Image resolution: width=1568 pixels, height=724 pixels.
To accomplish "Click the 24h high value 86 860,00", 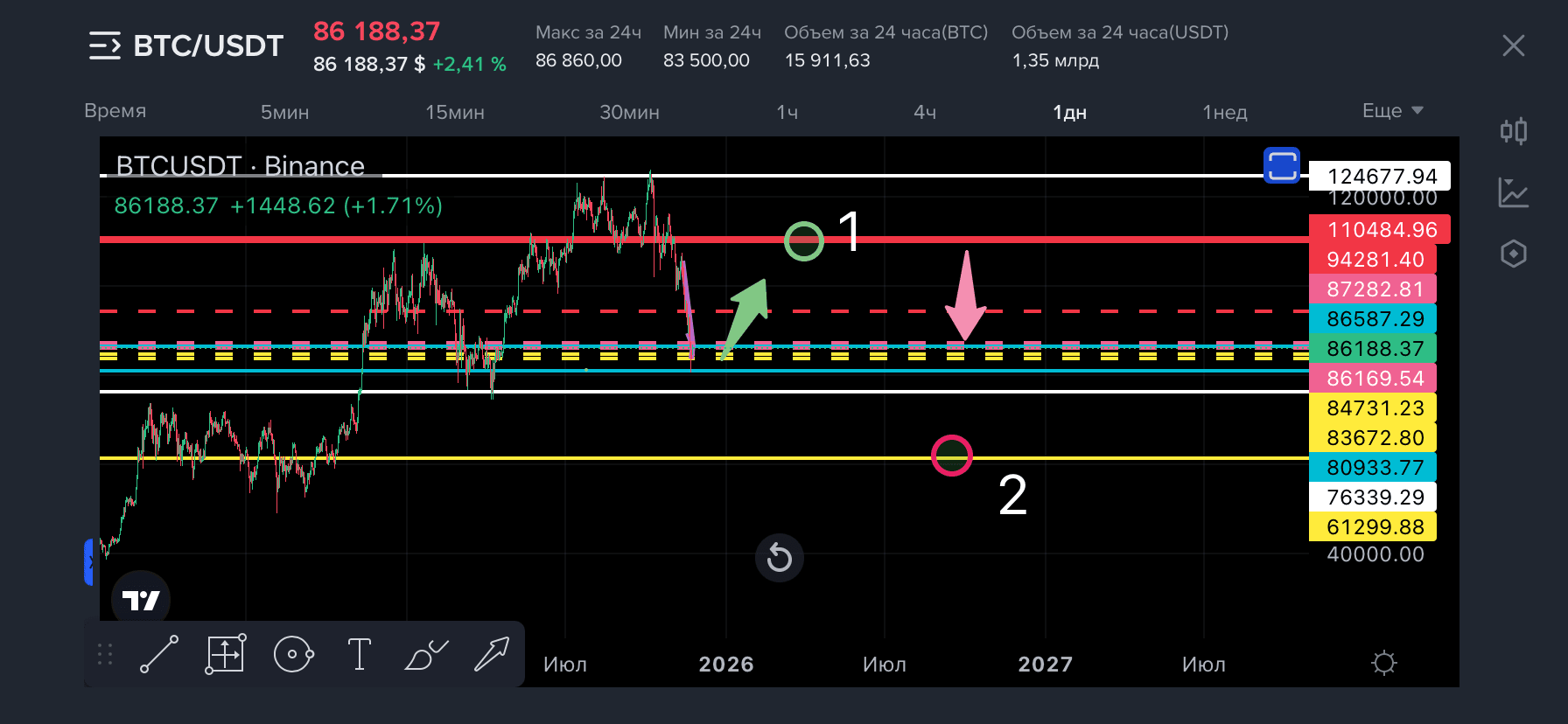I will click(x=578, y=60).
